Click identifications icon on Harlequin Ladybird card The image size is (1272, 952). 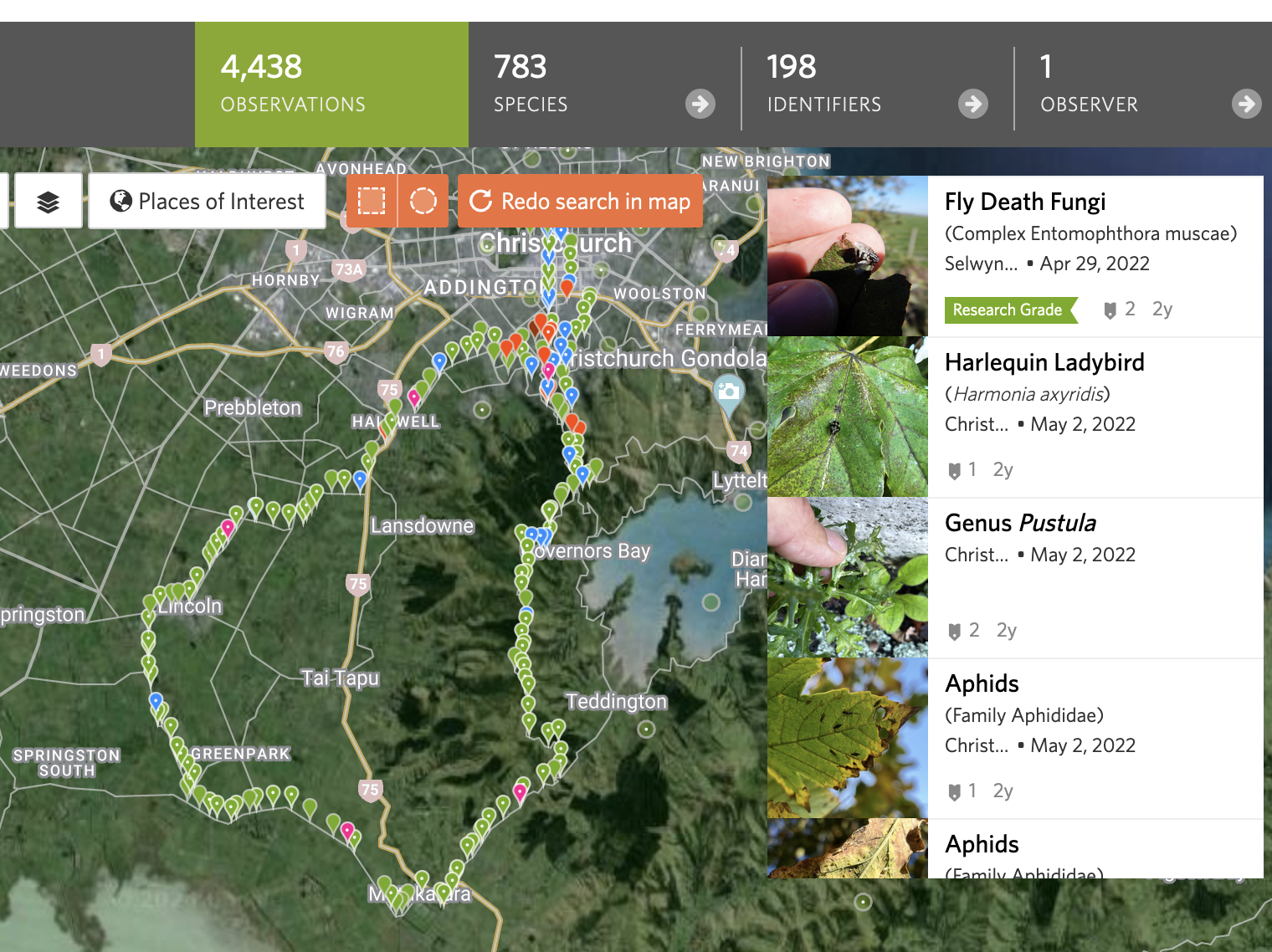954,471
